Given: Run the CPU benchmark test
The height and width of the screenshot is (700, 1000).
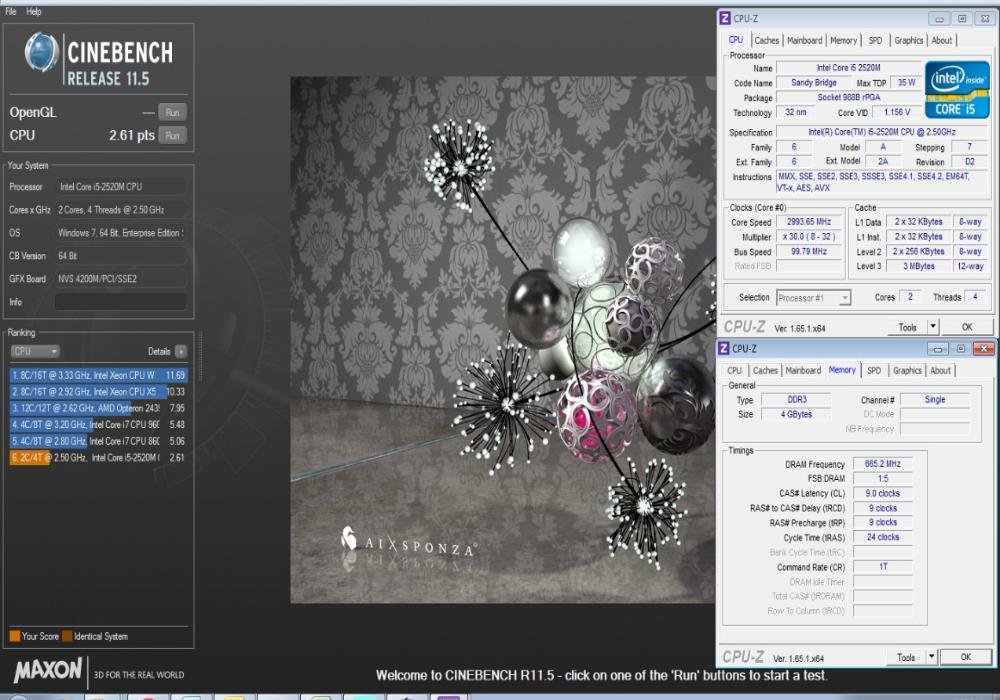Looking at the screenshot, I should click(x=172, y=135).
